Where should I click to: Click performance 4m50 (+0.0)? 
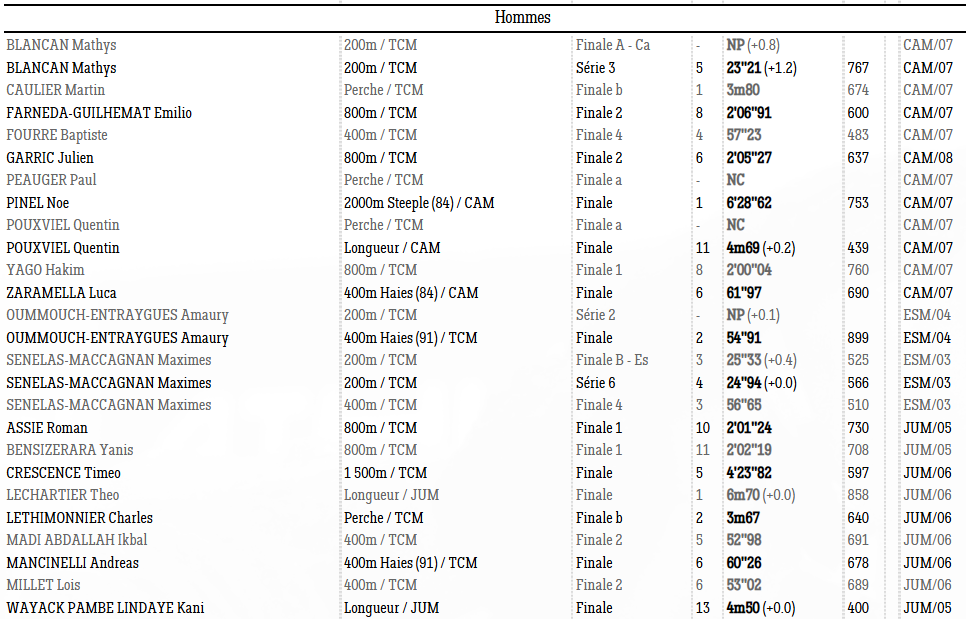click(x=761, y=607)
